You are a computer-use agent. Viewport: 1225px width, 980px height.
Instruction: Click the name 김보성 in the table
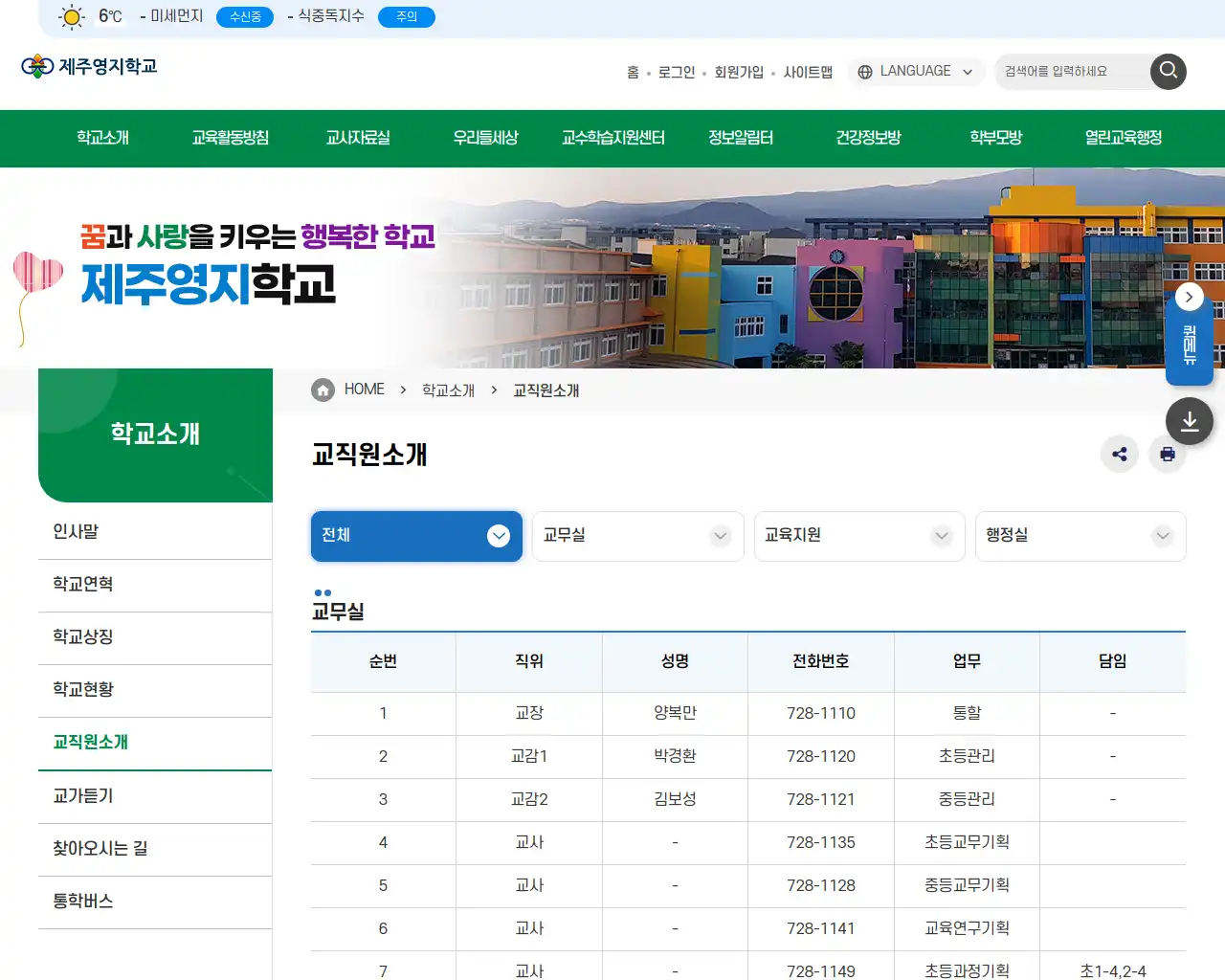675,799
